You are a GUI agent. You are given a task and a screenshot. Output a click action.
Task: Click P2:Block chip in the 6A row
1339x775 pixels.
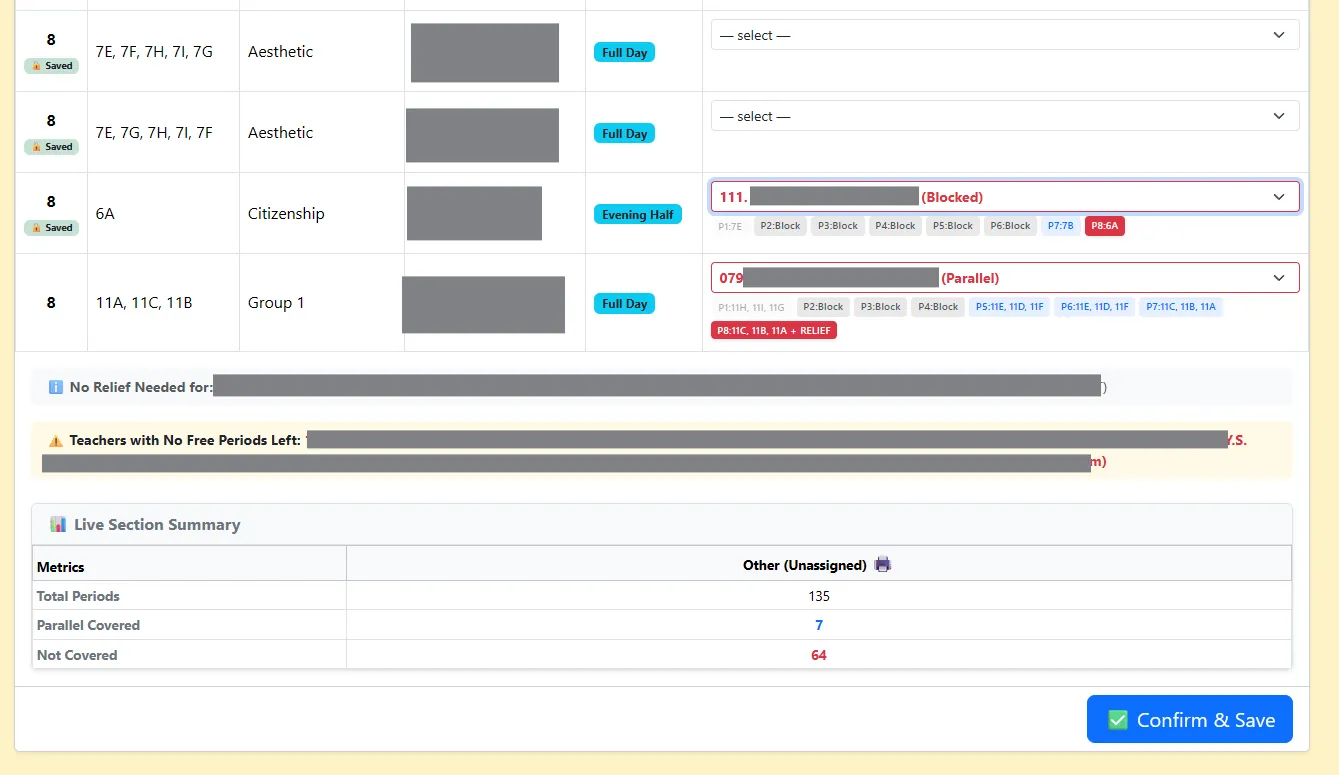780,226
